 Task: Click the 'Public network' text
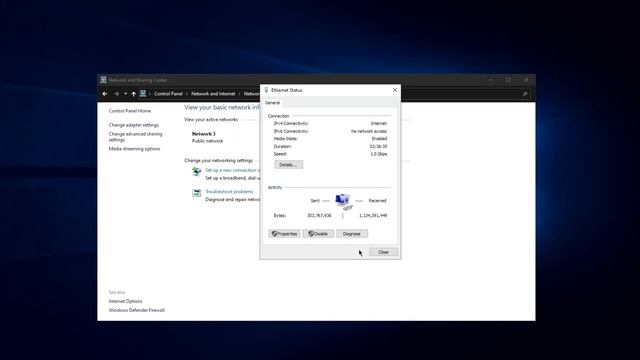click(207, 141)
